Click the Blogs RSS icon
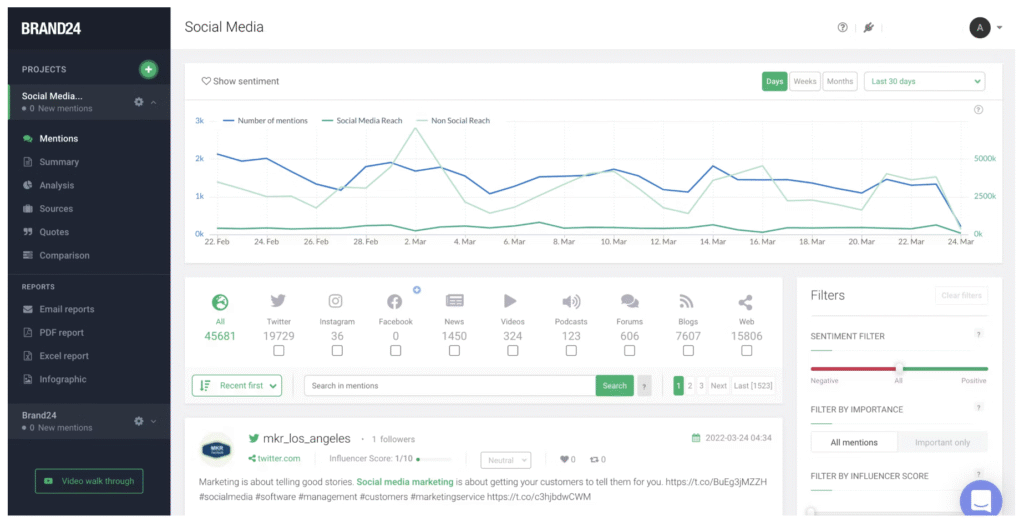This screenshot has height=526, width=1024. [x=686, y=301]
